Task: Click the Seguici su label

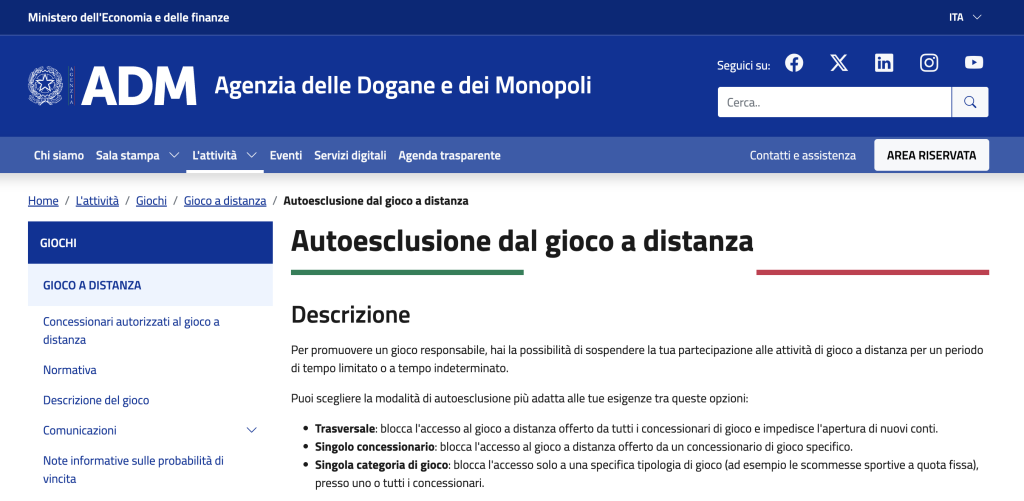Action: 744,65
